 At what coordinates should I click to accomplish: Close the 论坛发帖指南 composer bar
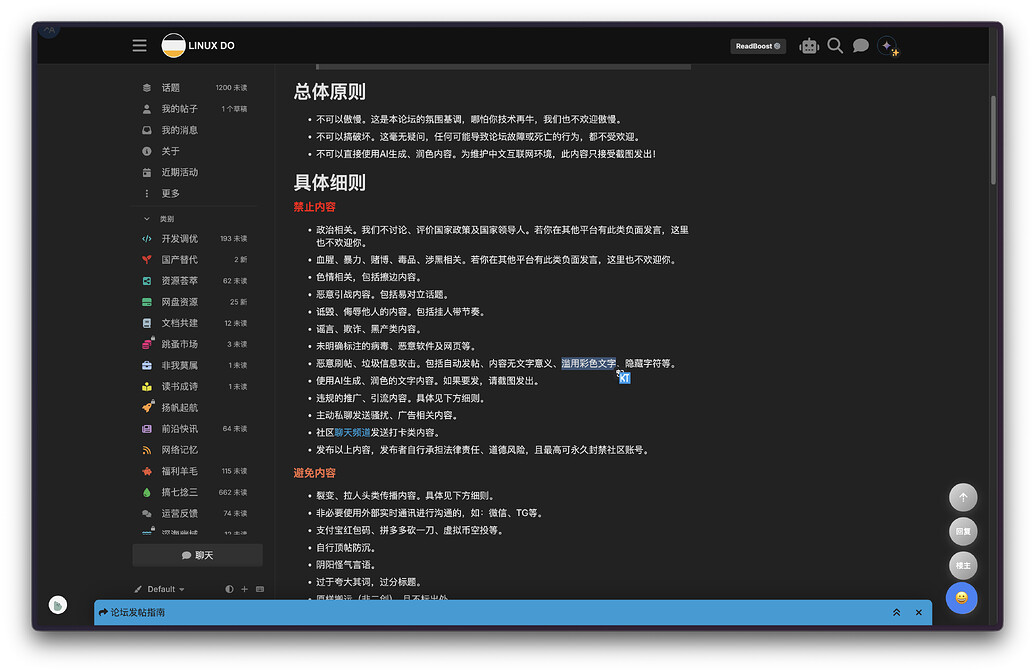click(919, 613)
